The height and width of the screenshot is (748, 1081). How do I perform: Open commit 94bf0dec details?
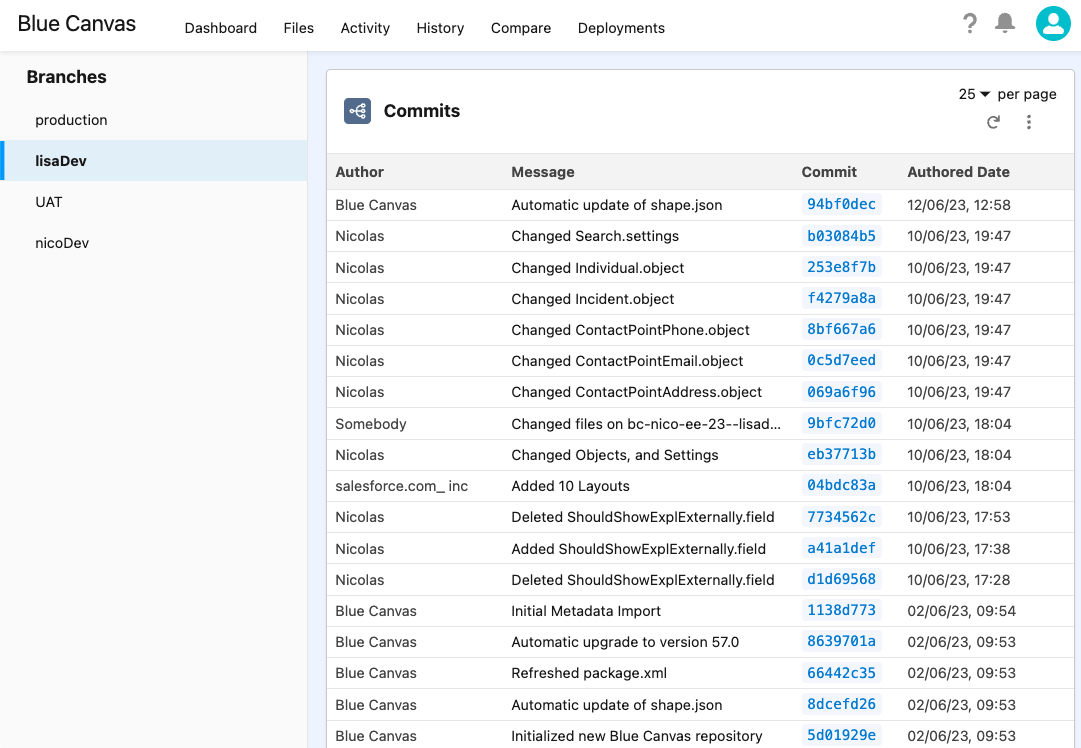(841, 205)
